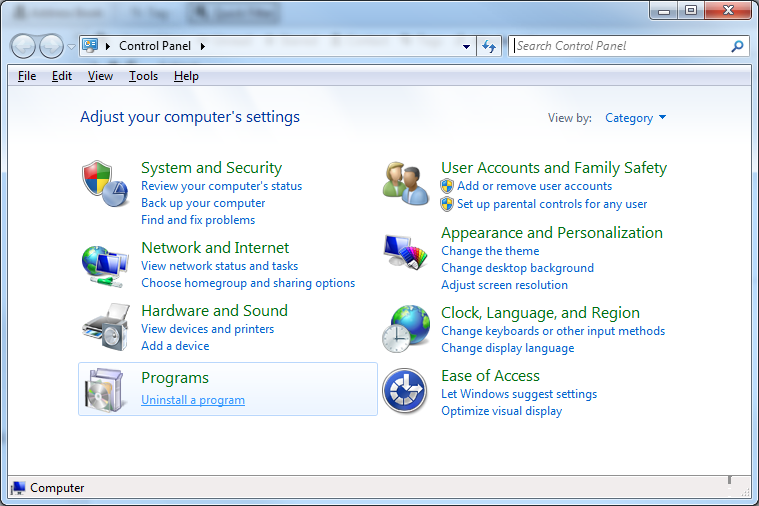The height and width of the screenshot is (506, 759).
Task: Click Find and fix problems
Action: tap(198, 220)
